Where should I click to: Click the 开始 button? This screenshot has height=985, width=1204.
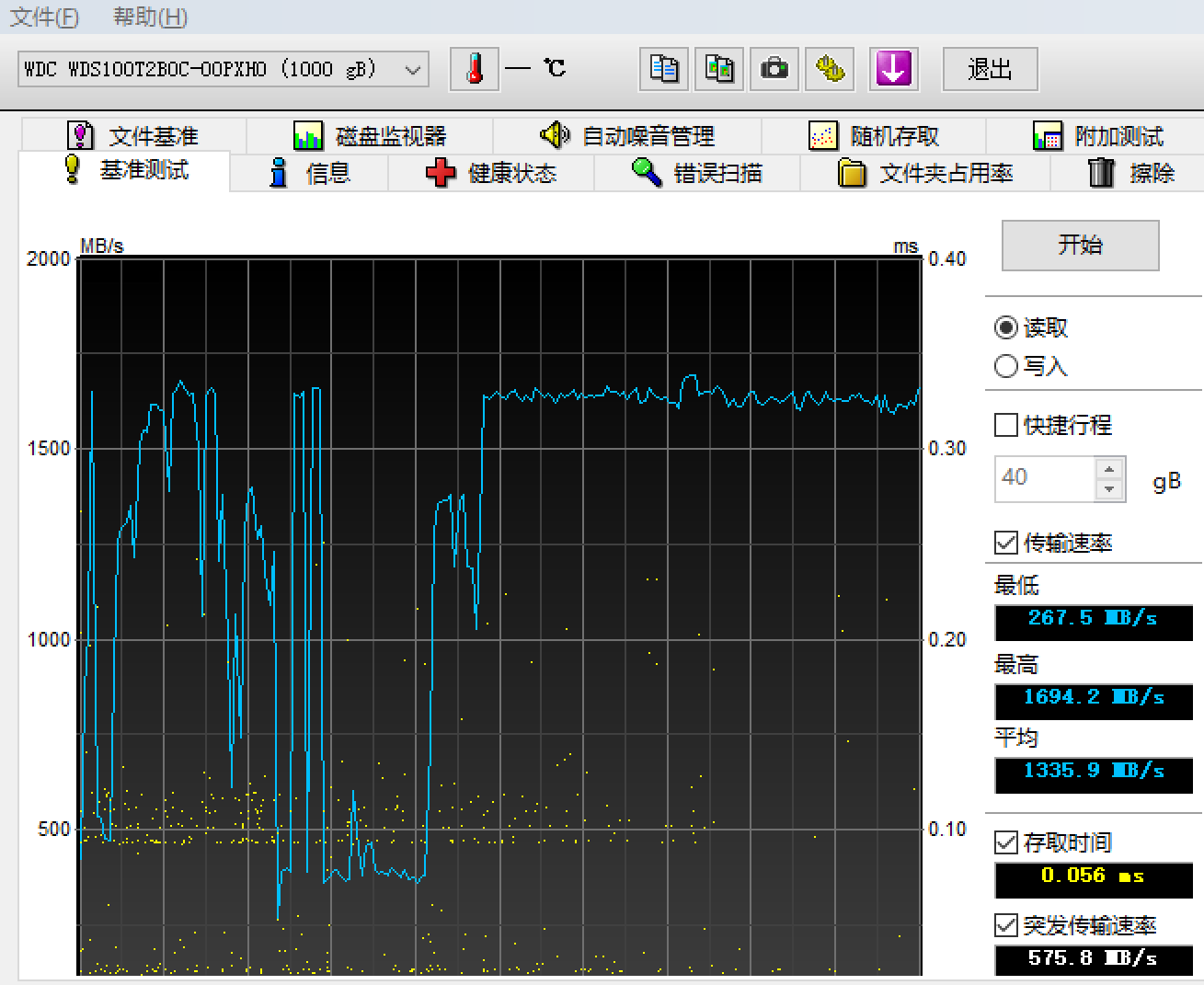pos(1080,245)
